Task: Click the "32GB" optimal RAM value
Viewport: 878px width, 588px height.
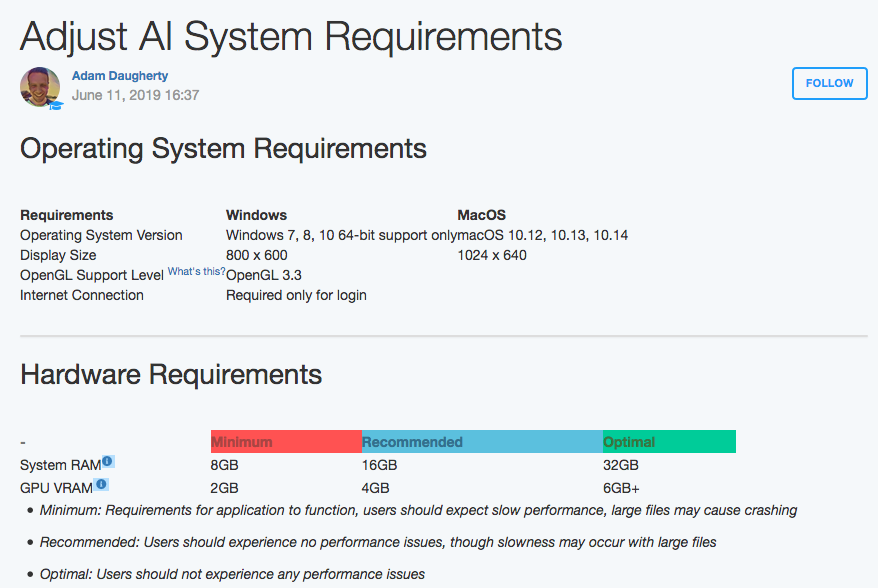Action: point(621,465)
